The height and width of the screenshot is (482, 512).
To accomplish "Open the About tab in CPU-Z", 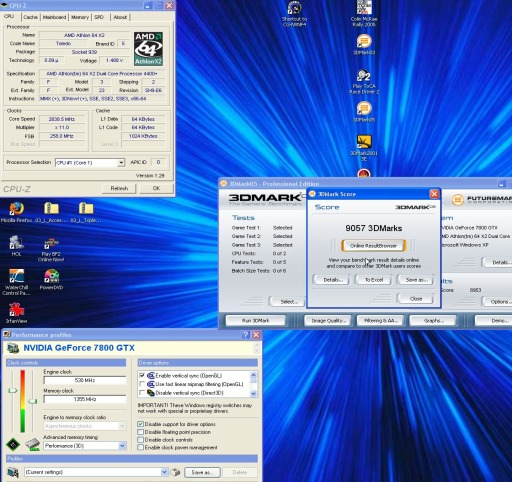I will 120,17.
